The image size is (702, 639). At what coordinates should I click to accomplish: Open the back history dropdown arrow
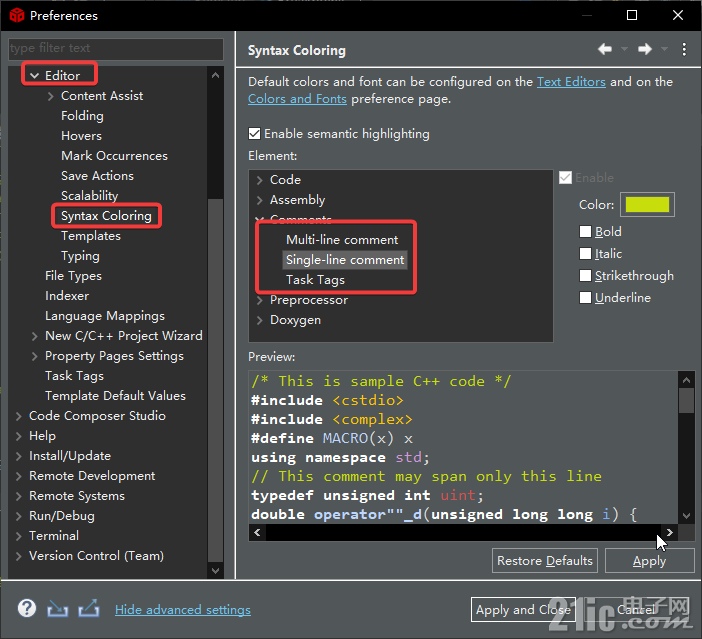pos(624,49)
